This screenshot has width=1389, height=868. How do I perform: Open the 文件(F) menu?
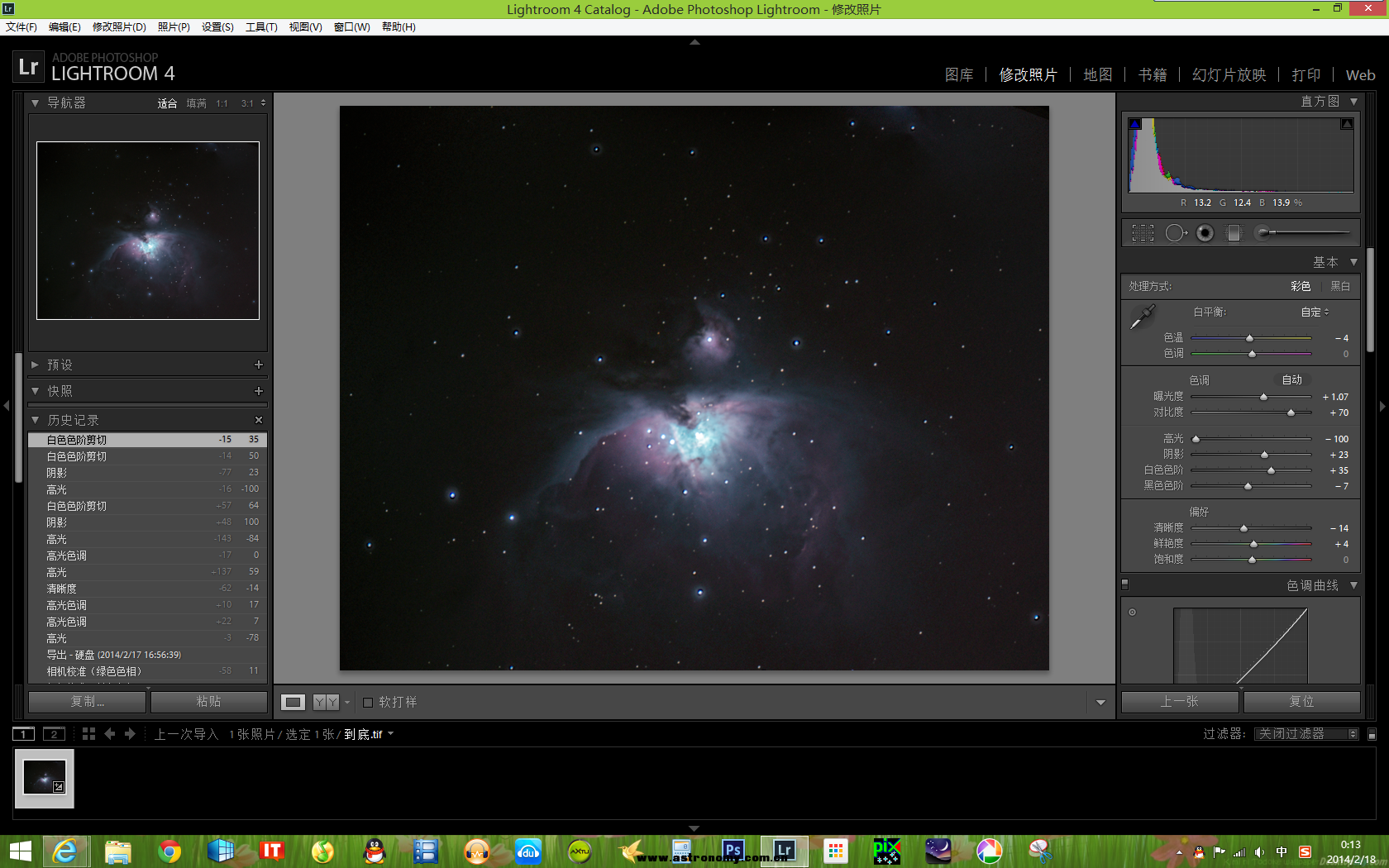(21, 27)
